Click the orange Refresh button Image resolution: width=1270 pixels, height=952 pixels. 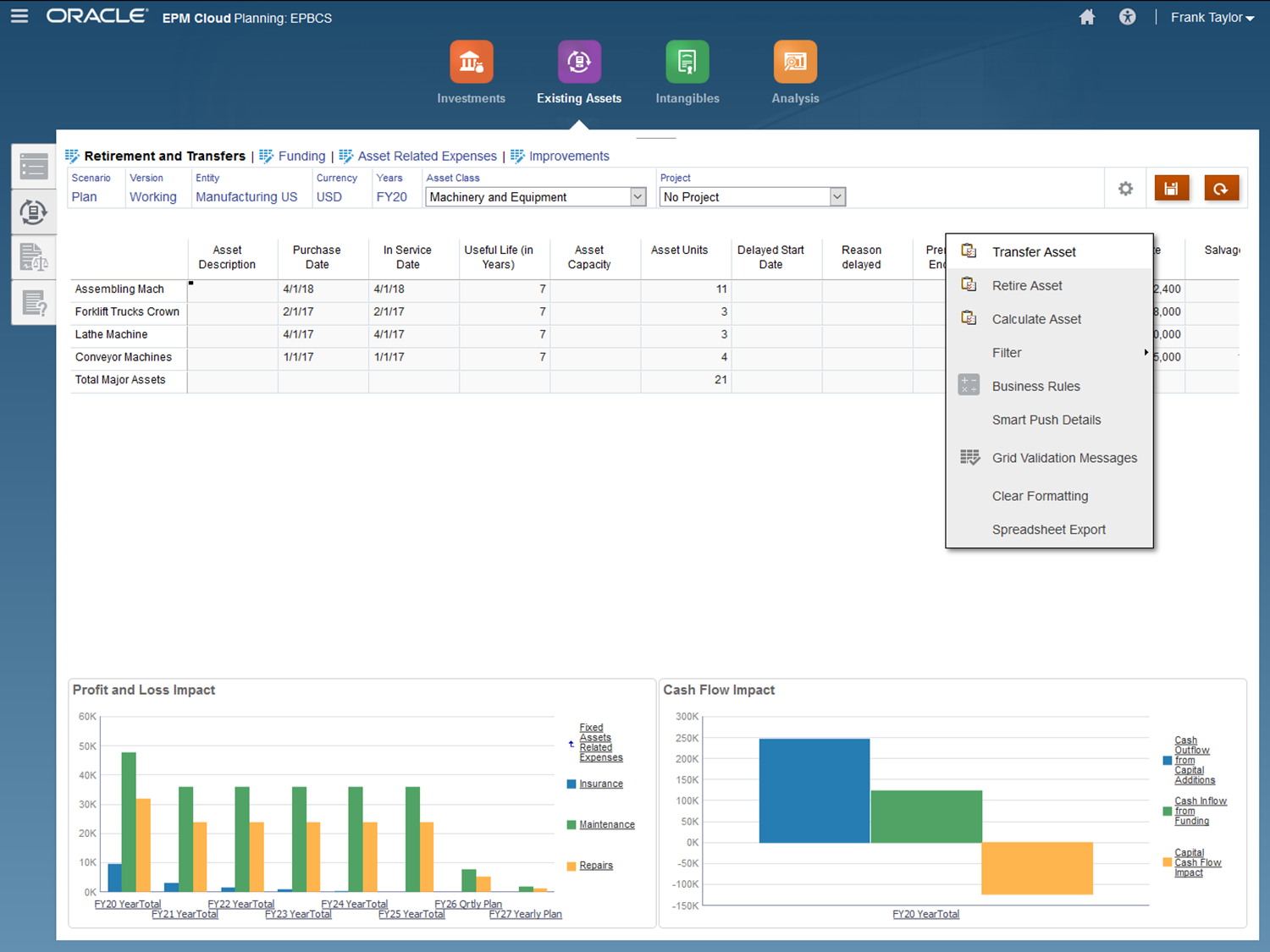1220,189
